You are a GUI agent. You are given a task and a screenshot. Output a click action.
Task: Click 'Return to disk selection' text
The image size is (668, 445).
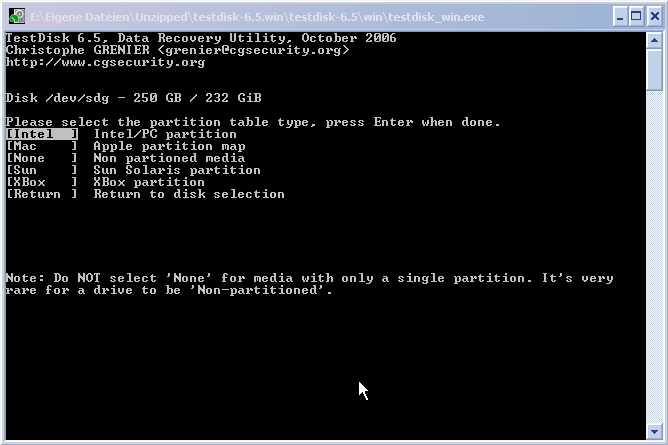click(x=189, y=194)
